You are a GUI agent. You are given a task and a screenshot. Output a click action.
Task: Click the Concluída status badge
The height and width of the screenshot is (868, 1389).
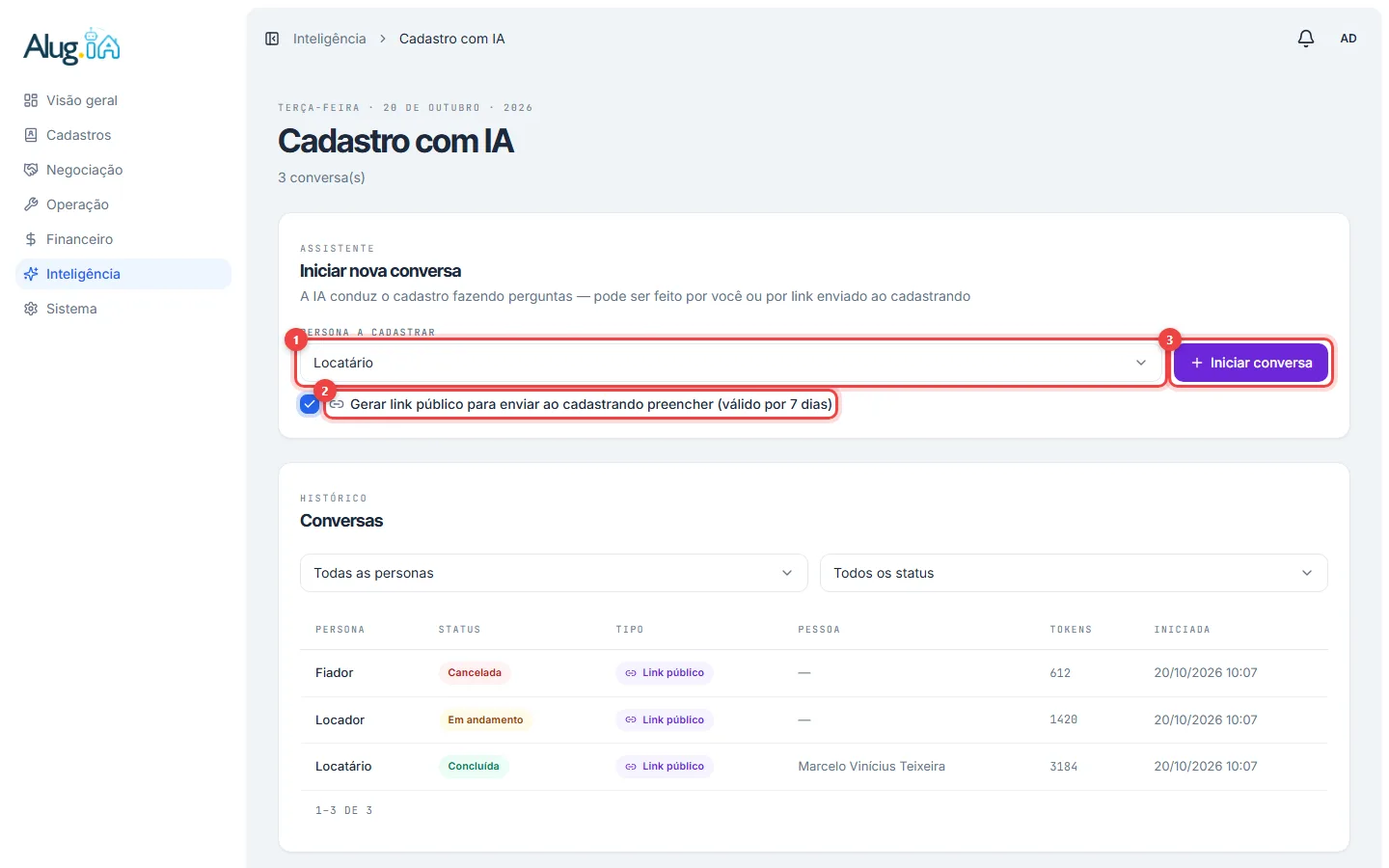[474, 767]
